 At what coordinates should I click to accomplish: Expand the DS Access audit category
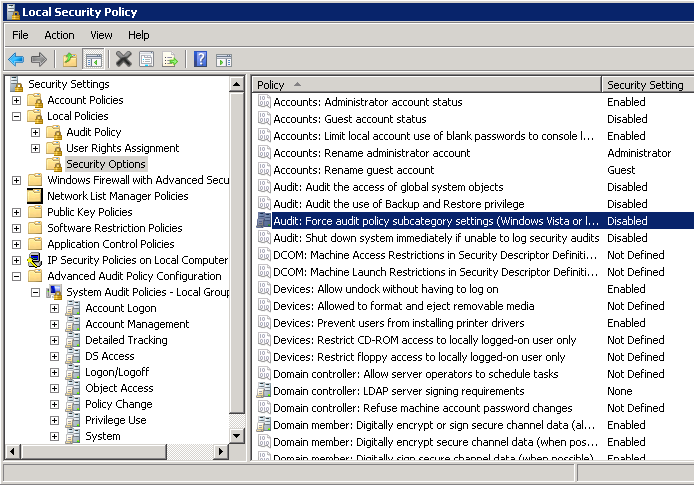(54, 357)
